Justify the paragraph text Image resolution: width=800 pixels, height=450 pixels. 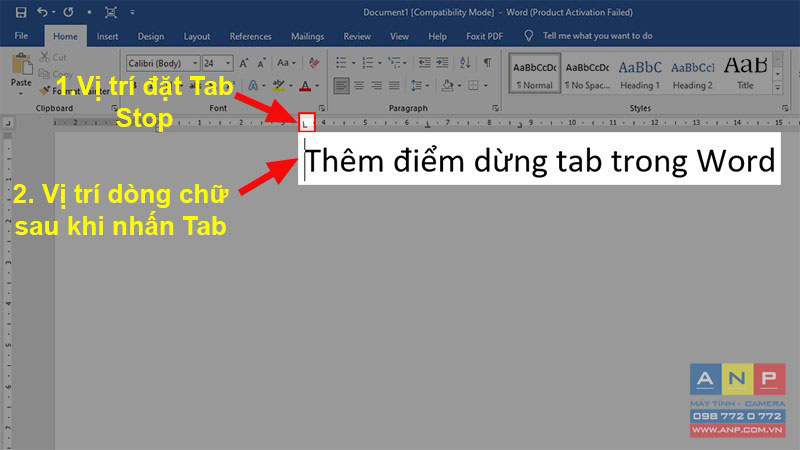[394, 86]
